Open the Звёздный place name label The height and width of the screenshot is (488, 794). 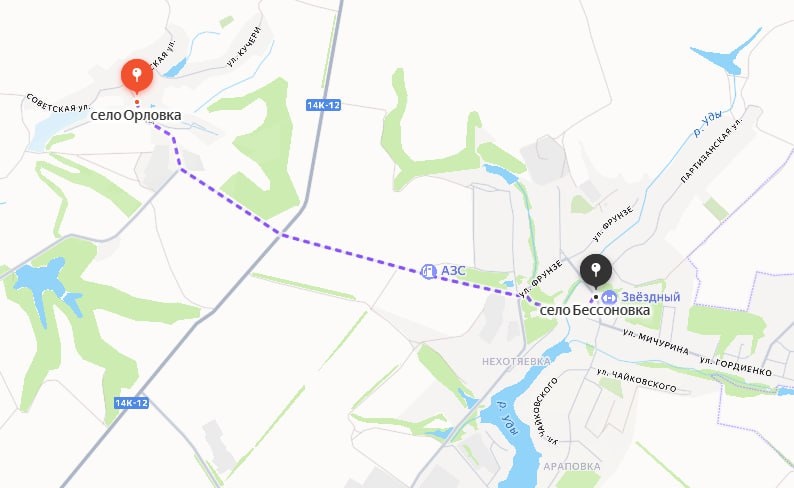point(651,297)
